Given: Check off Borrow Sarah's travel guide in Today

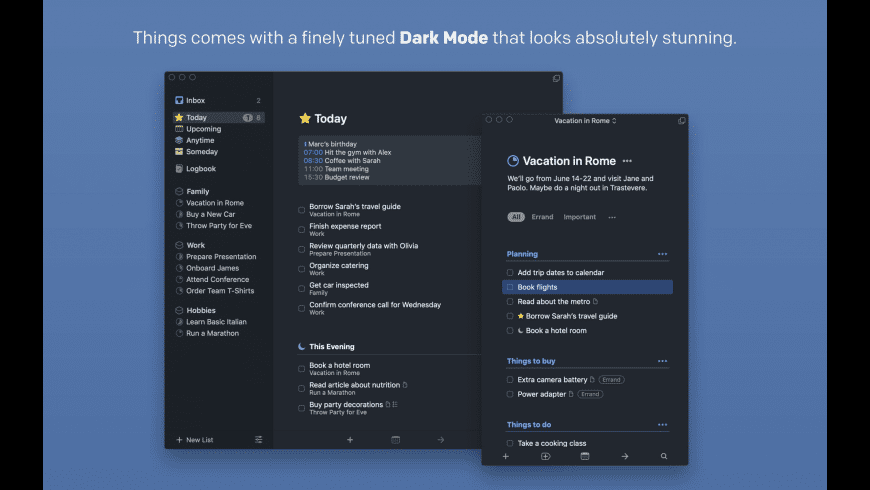Looking at the screenshot, I should [x=301, y=210].
